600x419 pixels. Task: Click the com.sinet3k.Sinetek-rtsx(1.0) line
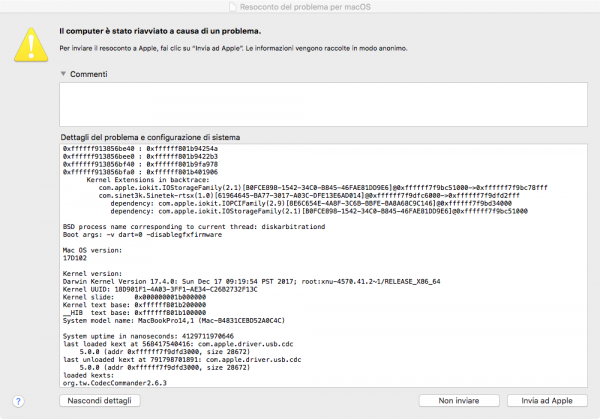(309, 196)
